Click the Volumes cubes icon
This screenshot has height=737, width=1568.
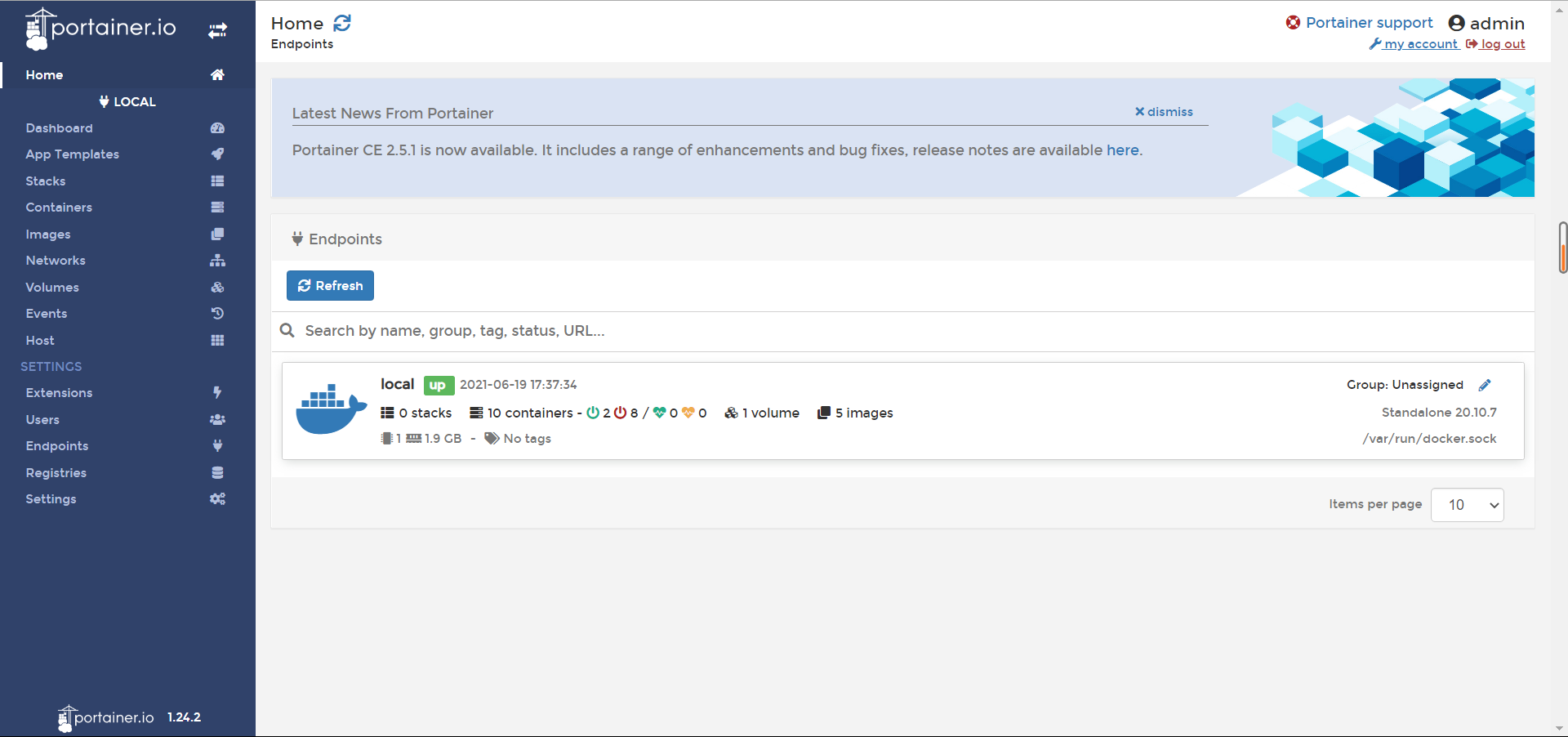pos(217,288)
